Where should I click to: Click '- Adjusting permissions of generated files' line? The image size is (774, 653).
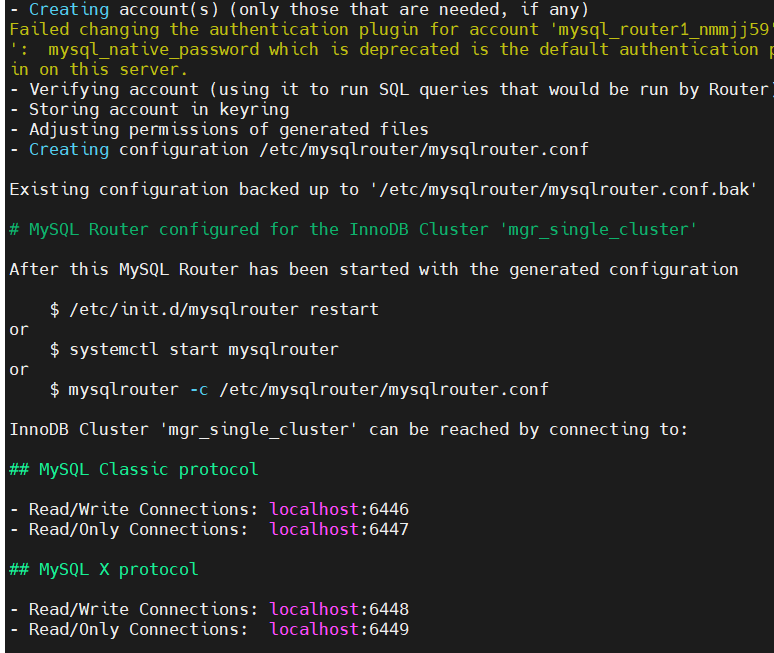point(219,129)
